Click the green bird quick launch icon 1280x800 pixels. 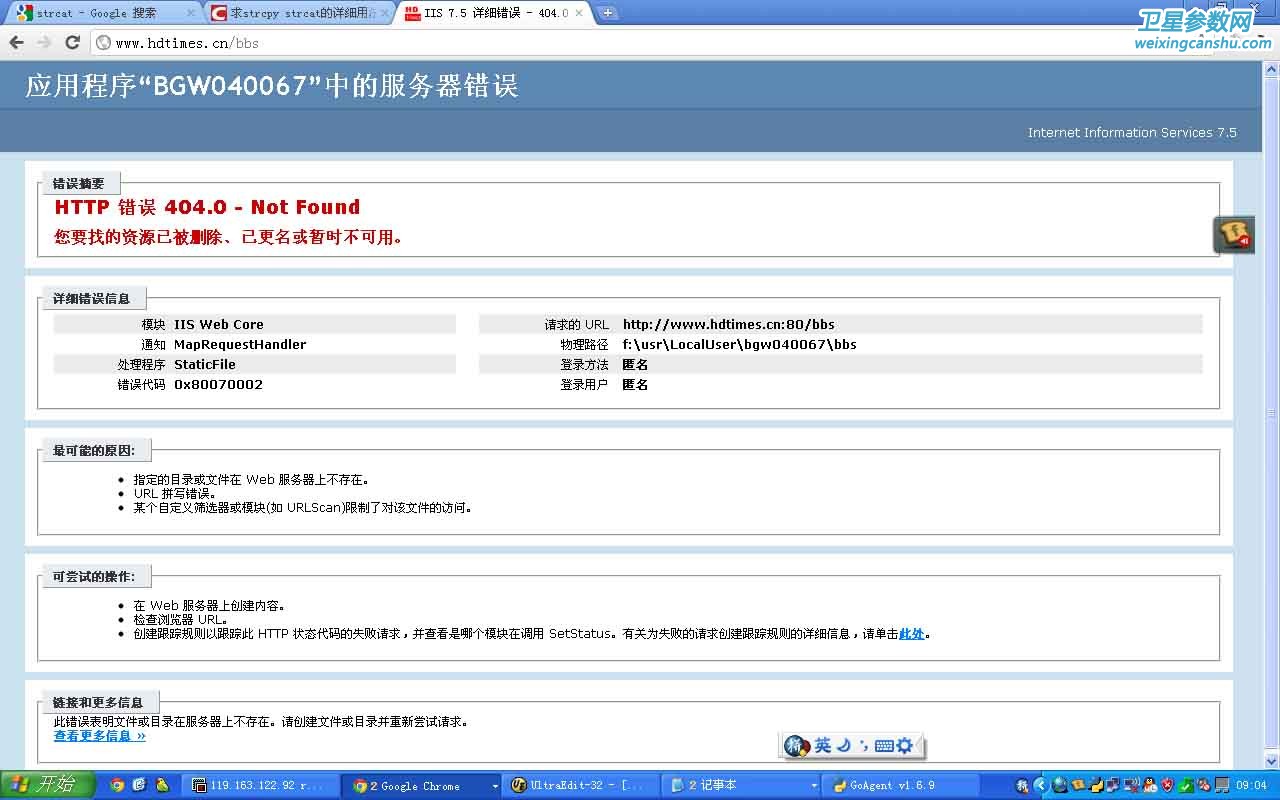[x=161, y=785]
